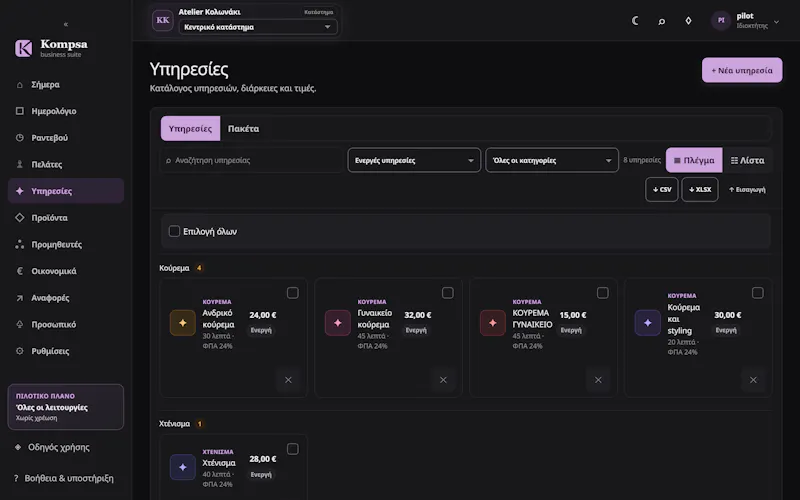Click the orange star icon for Ανδρικό κούρεμα
This screenshot has width=800, height=500.
tap(183, 322)
